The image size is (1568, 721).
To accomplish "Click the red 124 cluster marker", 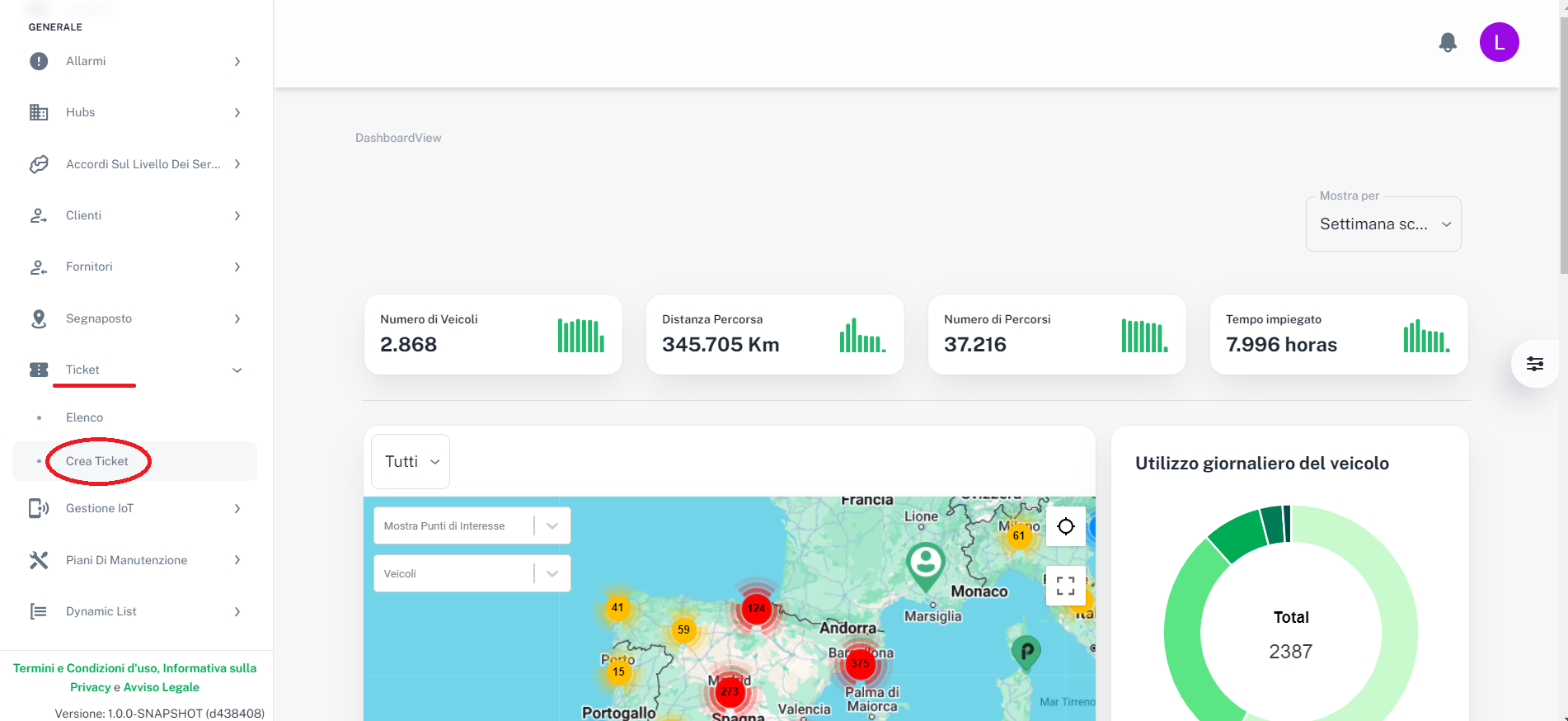I will tap(756, 609).
